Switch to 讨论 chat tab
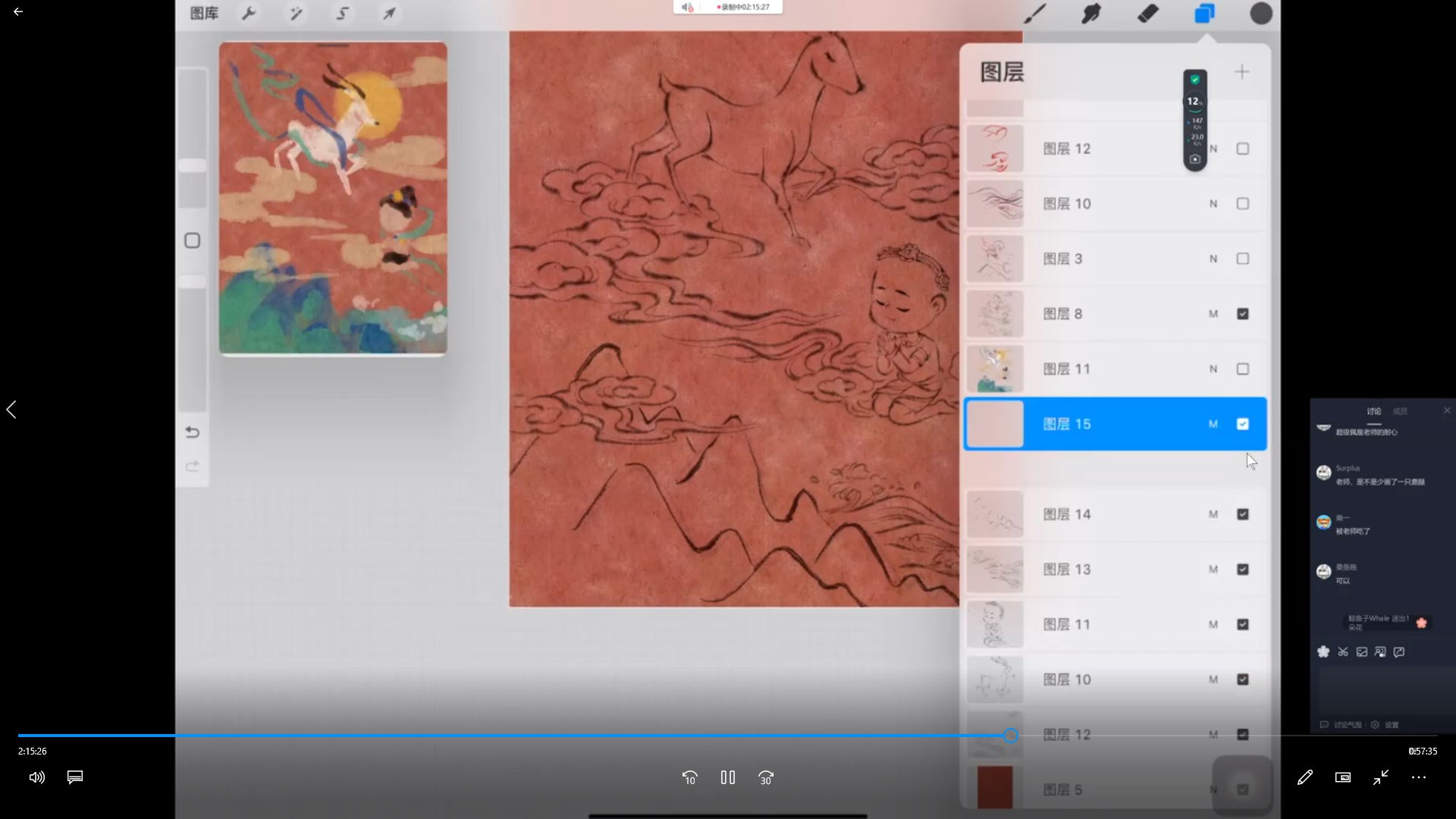 tap(1373, 411)
